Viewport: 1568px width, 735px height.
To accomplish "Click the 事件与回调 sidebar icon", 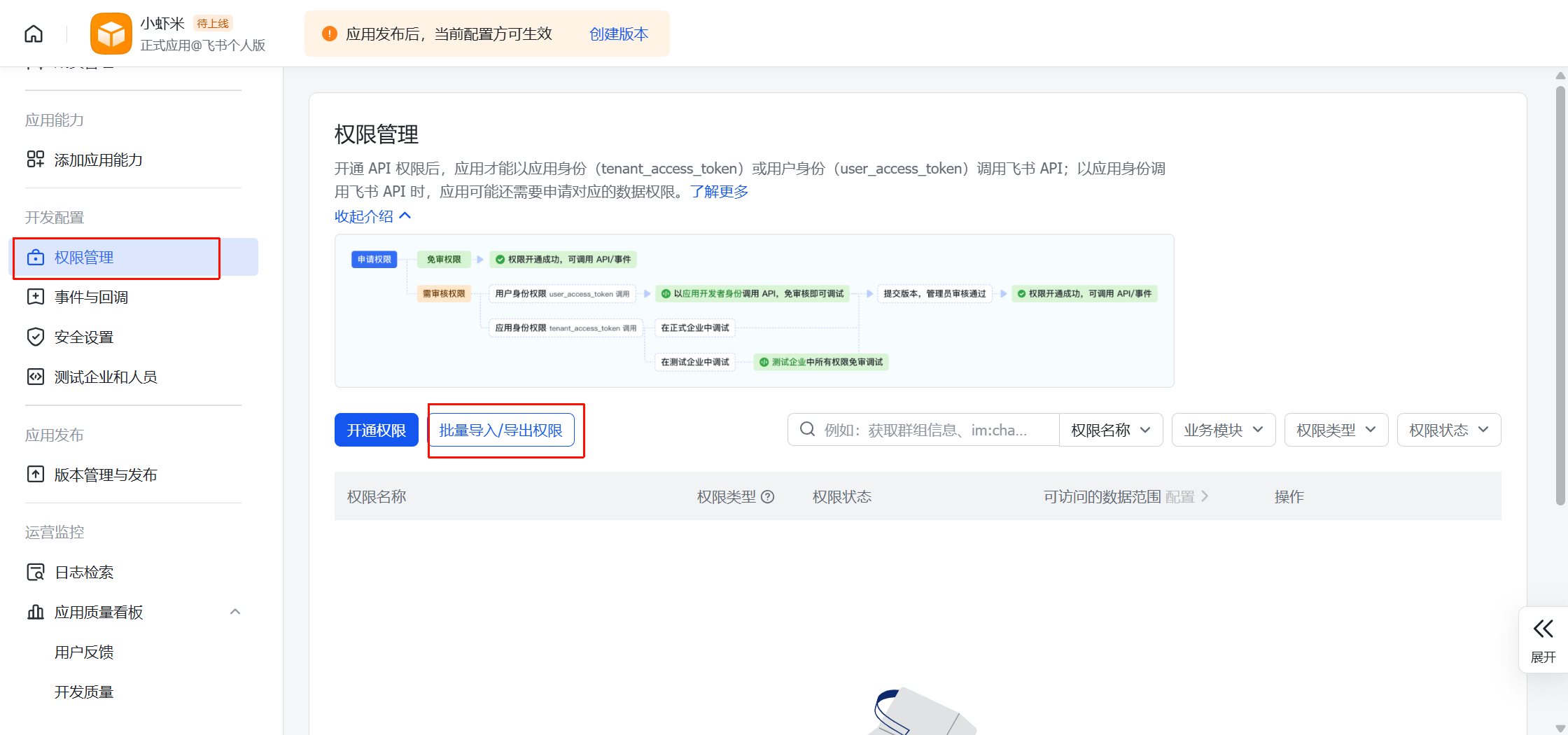I will [x=35, y=297].
